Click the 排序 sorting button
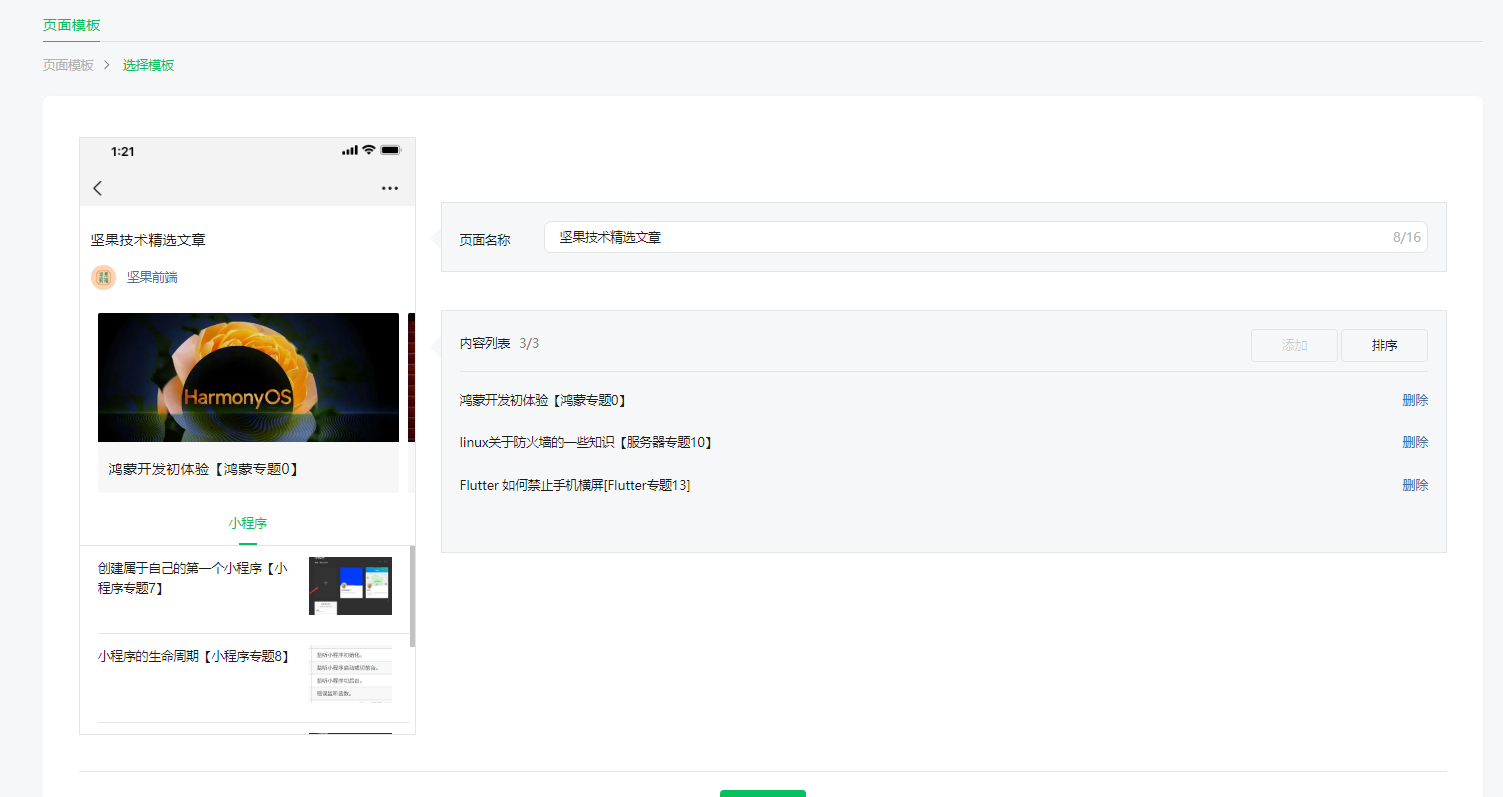This screenshot has width=1503, height=797. [1384, 345]
